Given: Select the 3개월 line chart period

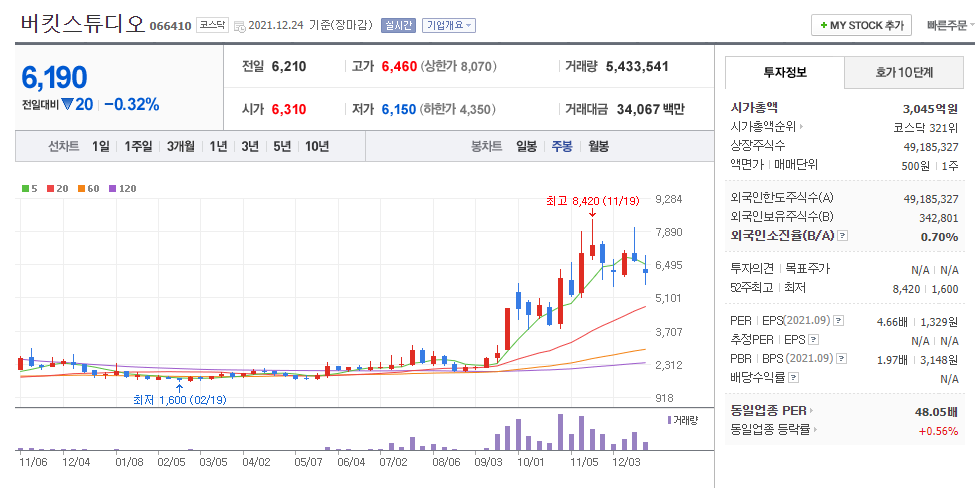Looking at the screenshot, I should [x=181, y=147].
